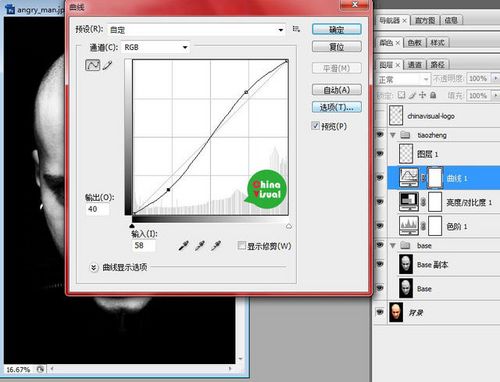Click the link icon on 亮度/对比度 1 layer
This screenshot has width=500, height=382.
tap(423, 202)
